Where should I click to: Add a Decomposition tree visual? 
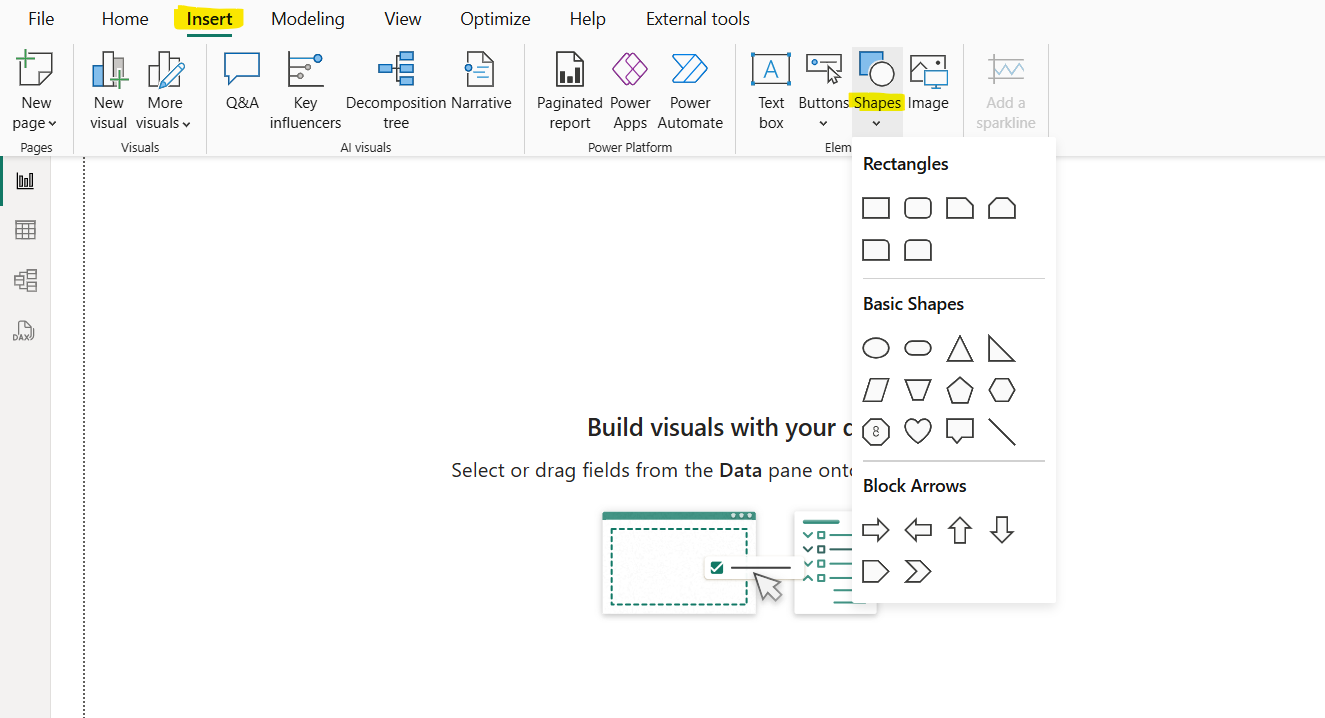[x=396, y=88]
